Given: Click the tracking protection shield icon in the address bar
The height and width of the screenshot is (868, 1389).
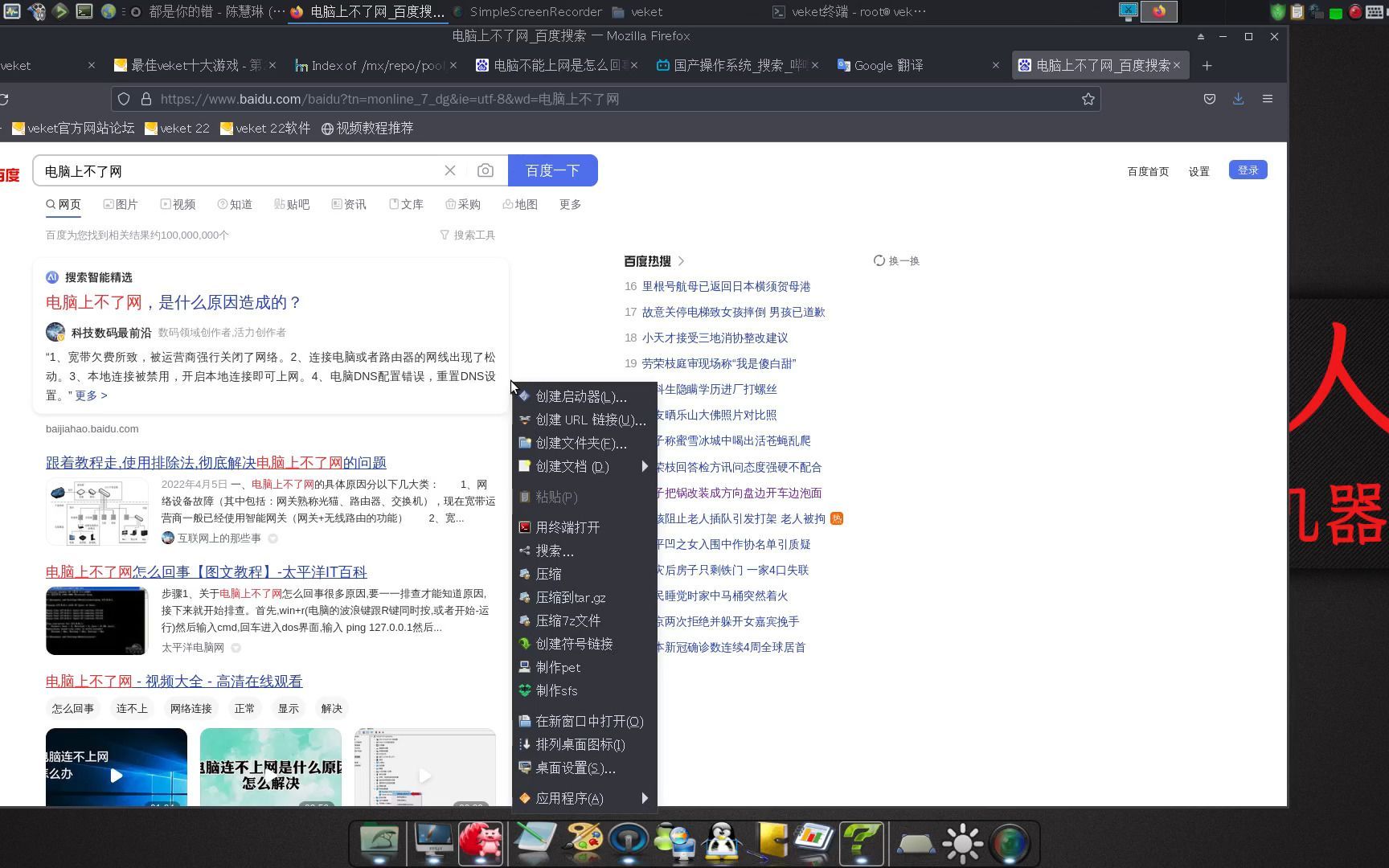Looking at the screenshot, I should [124, 99].
